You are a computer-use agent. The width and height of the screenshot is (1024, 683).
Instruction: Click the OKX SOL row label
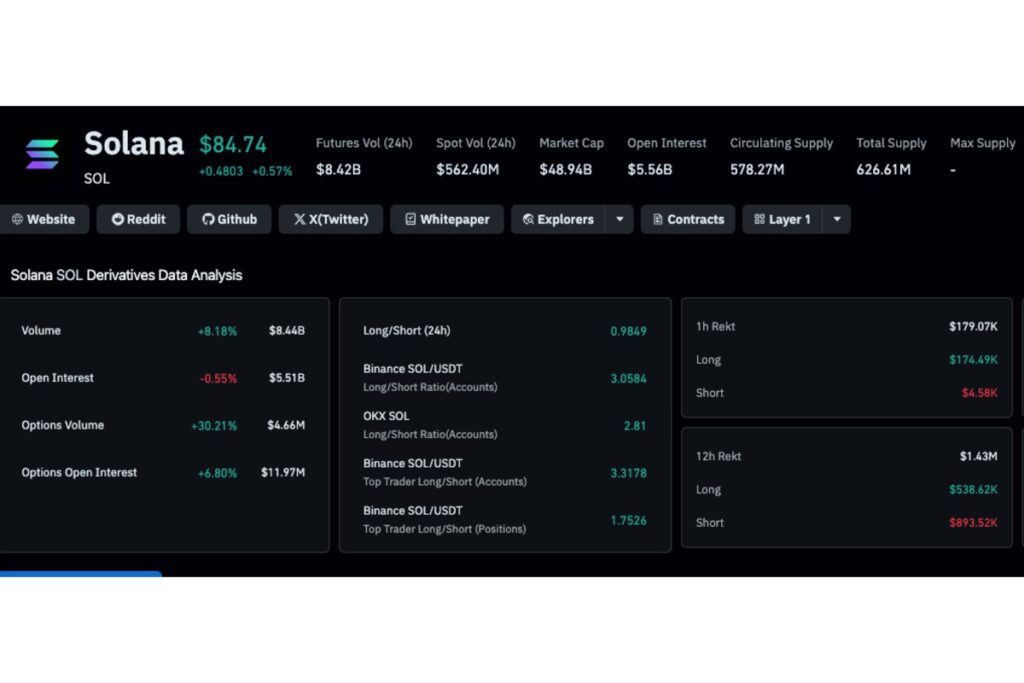click(x=386, y=416)
